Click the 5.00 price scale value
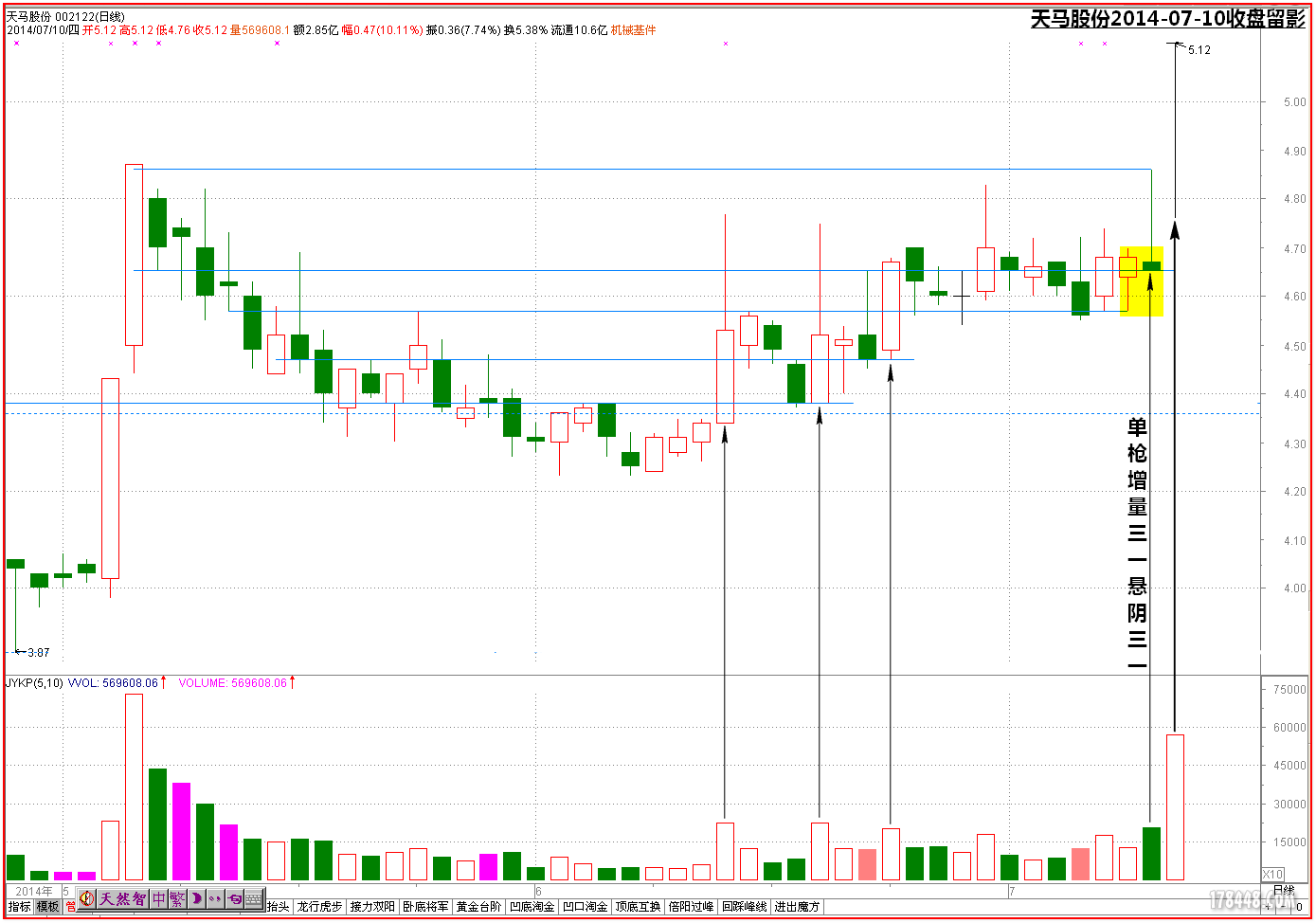 1294,101
